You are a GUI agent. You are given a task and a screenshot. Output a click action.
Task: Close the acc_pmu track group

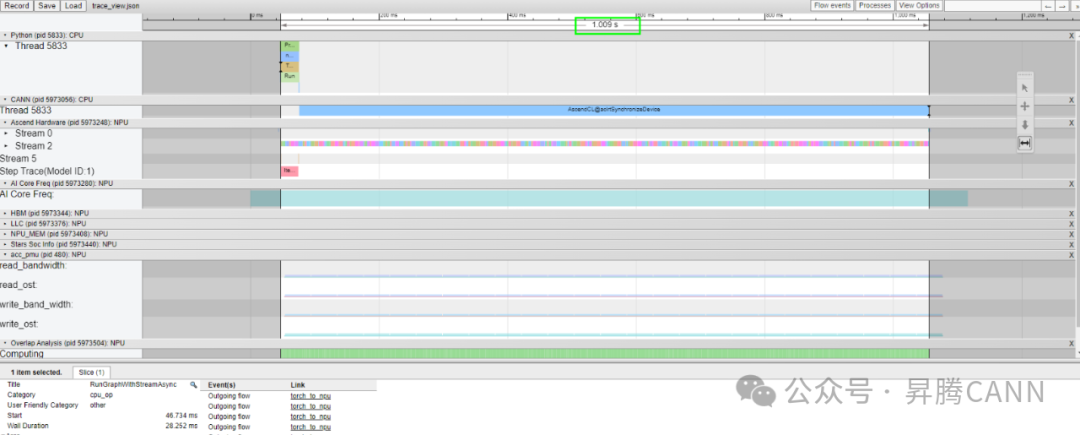coord(1072,255)
